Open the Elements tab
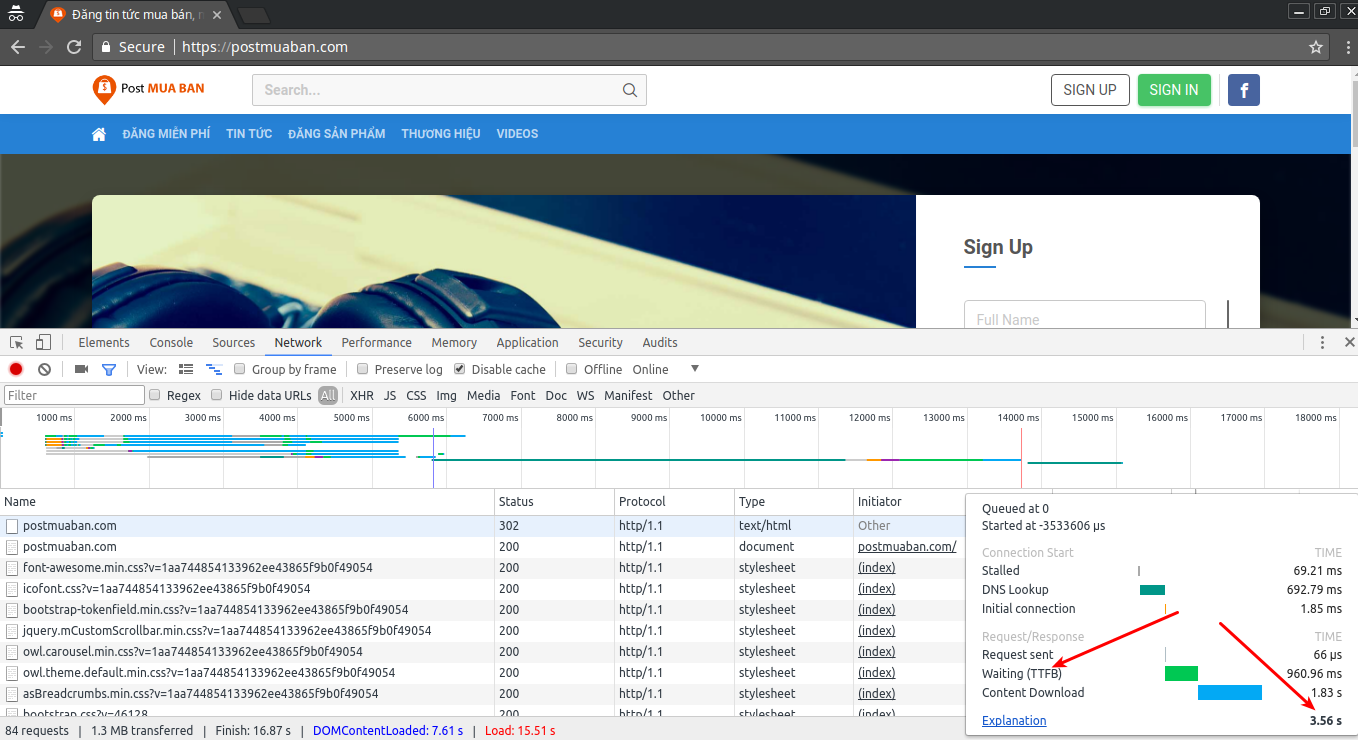Image resolution: width=1358 pixels, height=740 pixels. pyautogui.click(x=104, y=342)
